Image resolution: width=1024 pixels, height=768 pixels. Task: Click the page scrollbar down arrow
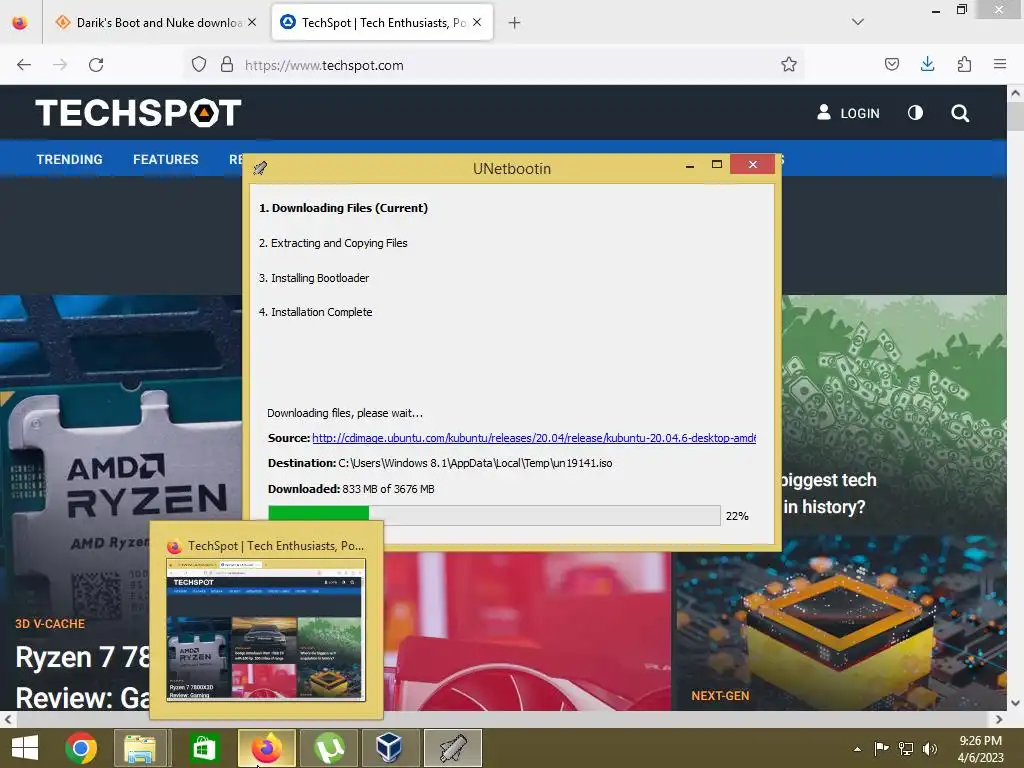point(1016,703)
